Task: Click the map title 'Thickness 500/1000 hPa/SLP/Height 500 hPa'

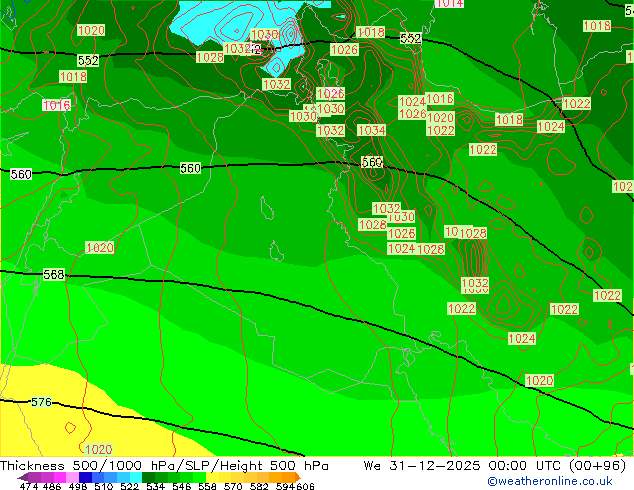Action: coord(164,466)
